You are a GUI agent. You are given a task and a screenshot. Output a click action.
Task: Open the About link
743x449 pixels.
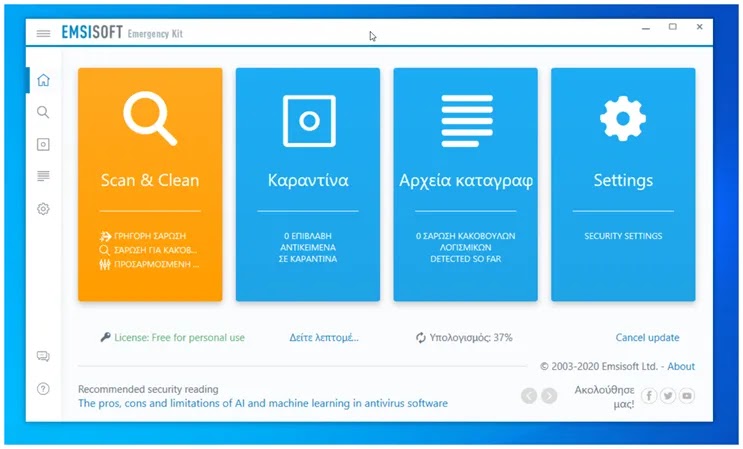[681, 366]
